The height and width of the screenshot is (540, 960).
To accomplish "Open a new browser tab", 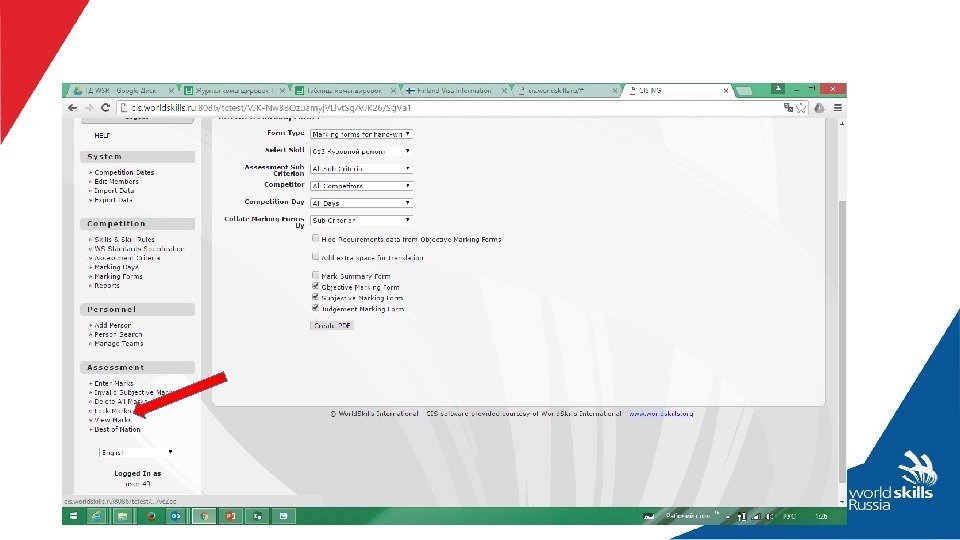I will point(744,91).
